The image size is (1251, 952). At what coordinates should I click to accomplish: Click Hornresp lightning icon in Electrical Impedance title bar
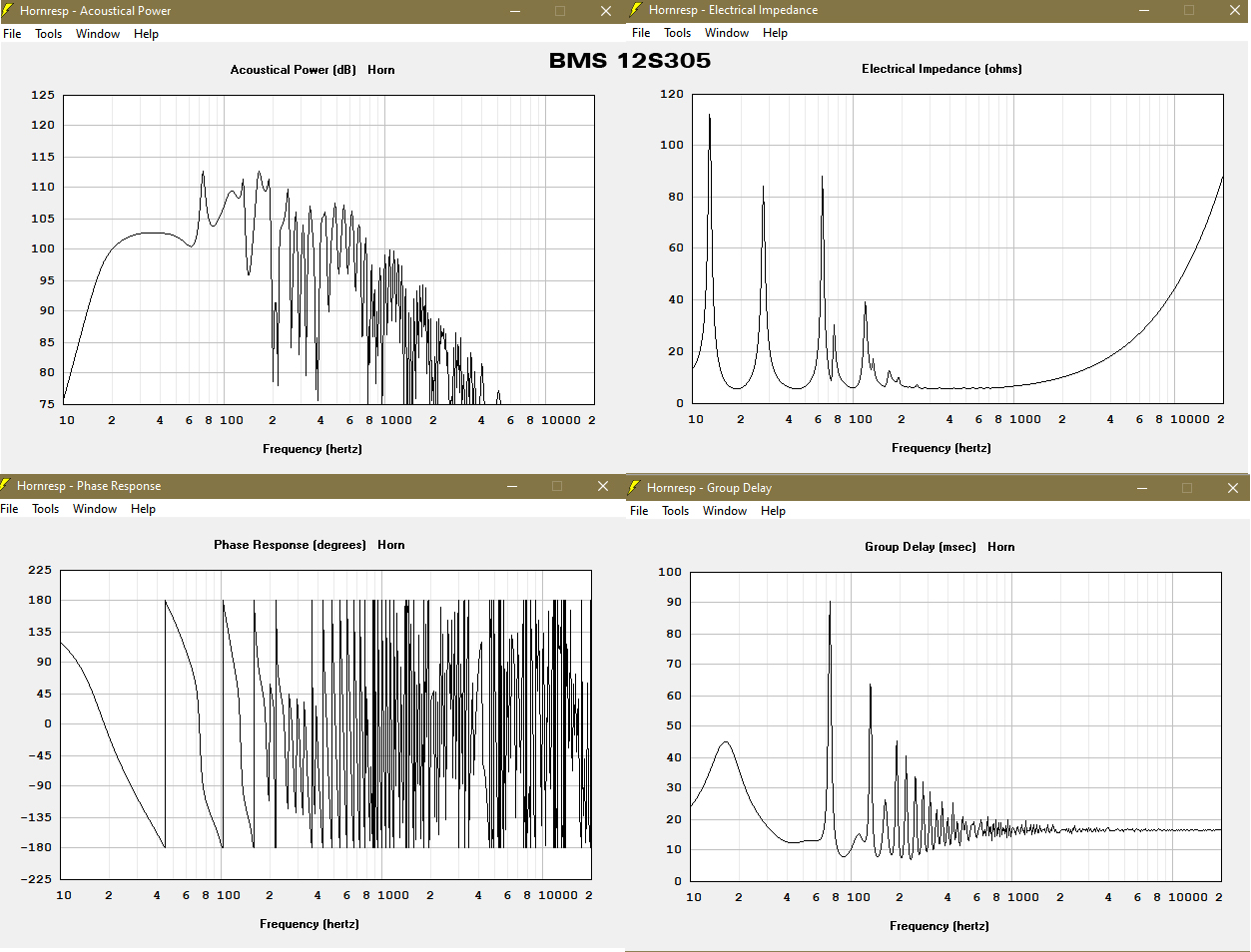click(x=636, y=10)
